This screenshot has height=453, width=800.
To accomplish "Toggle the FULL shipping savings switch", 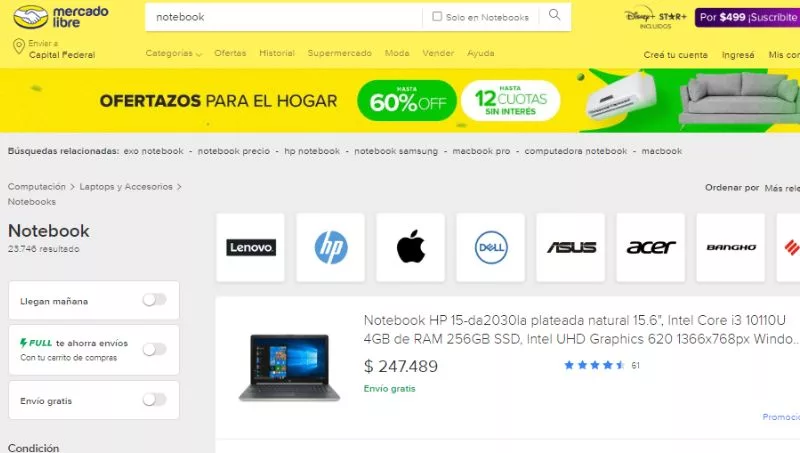I will pos(155,349).
